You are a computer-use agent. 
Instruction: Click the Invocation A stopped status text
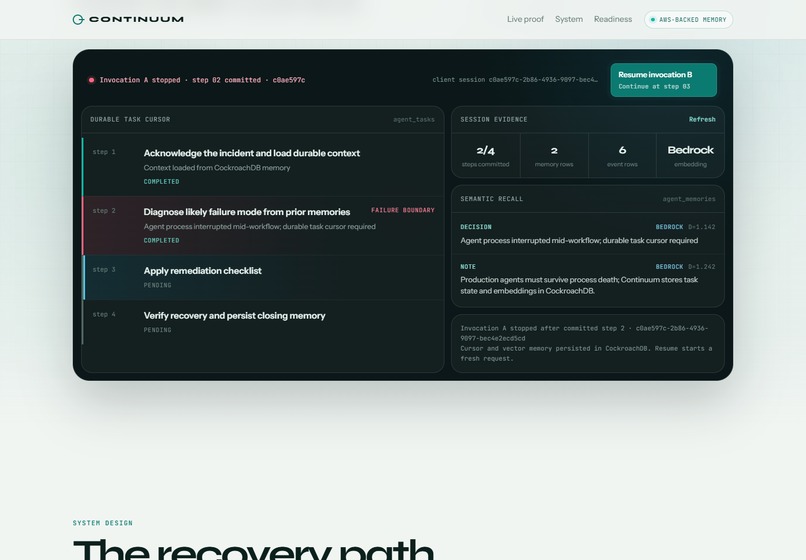point(202,80)
